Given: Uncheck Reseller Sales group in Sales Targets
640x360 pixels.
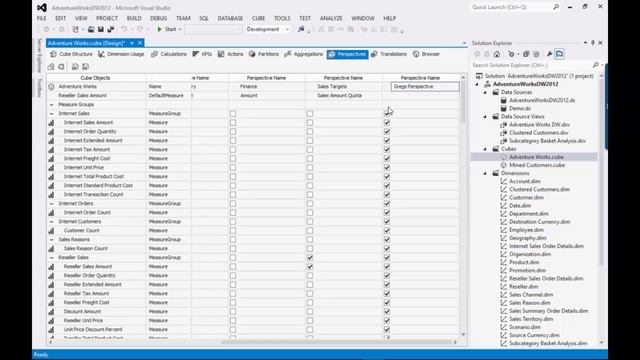Looking at the screenshot, I should click(x=310, y=258).
